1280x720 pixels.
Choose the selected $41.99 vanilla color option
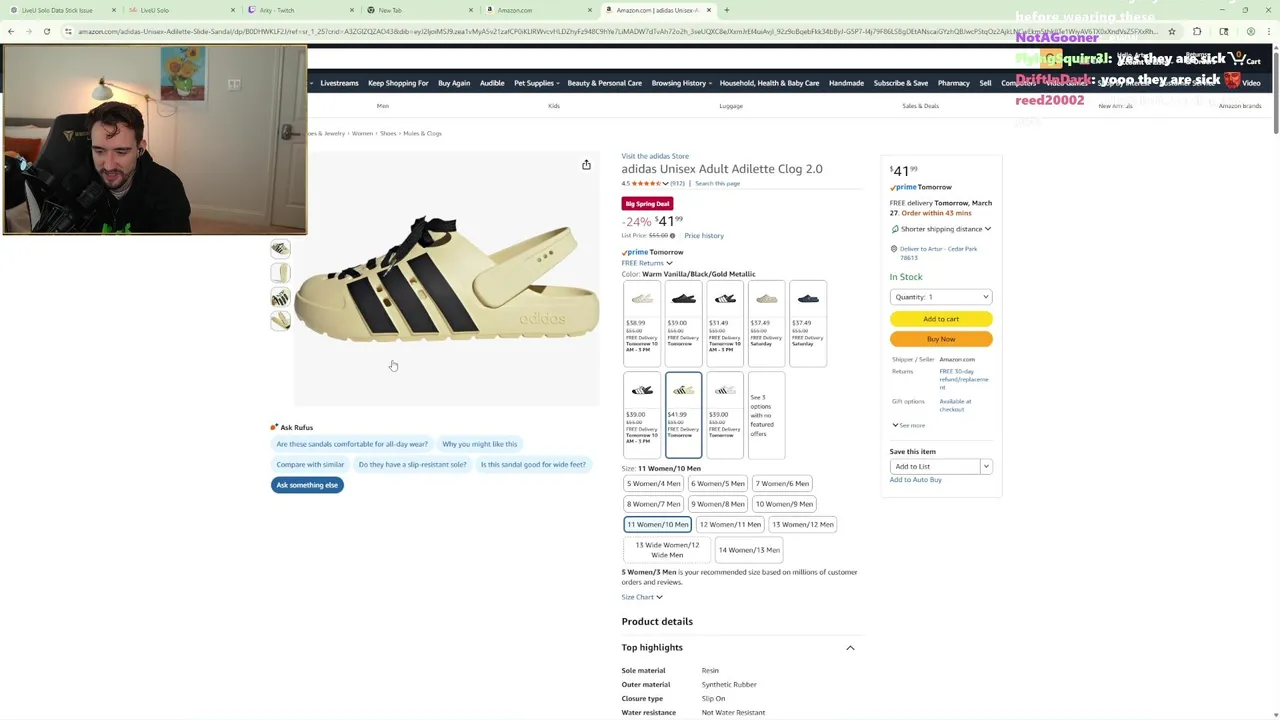(684, 414)
